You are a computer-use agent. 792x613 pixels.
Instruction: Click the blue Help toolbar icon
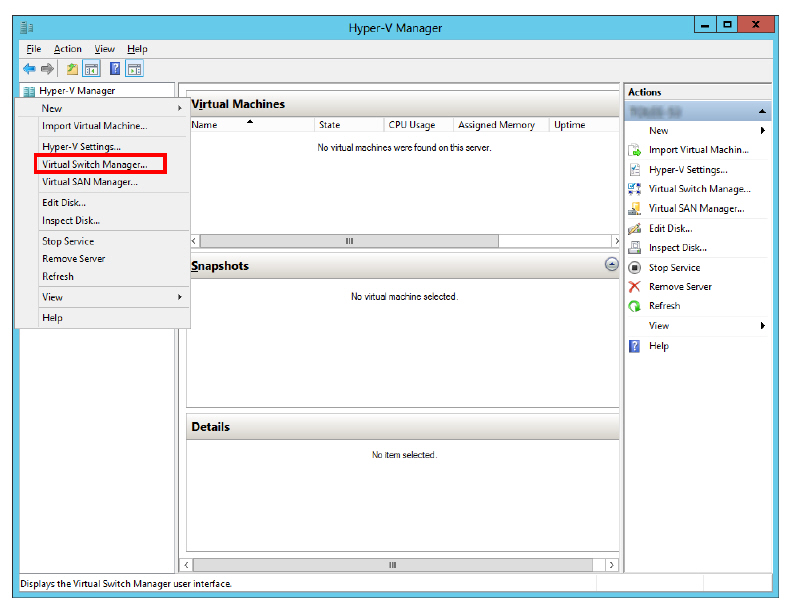(x=115, y=69)
